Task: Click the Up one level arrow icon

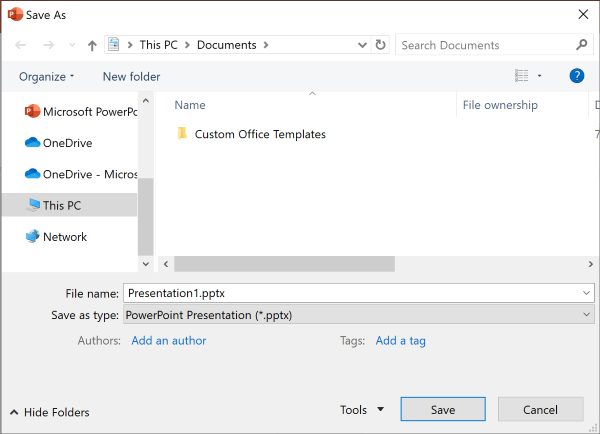Action: (x=93, y=45)
